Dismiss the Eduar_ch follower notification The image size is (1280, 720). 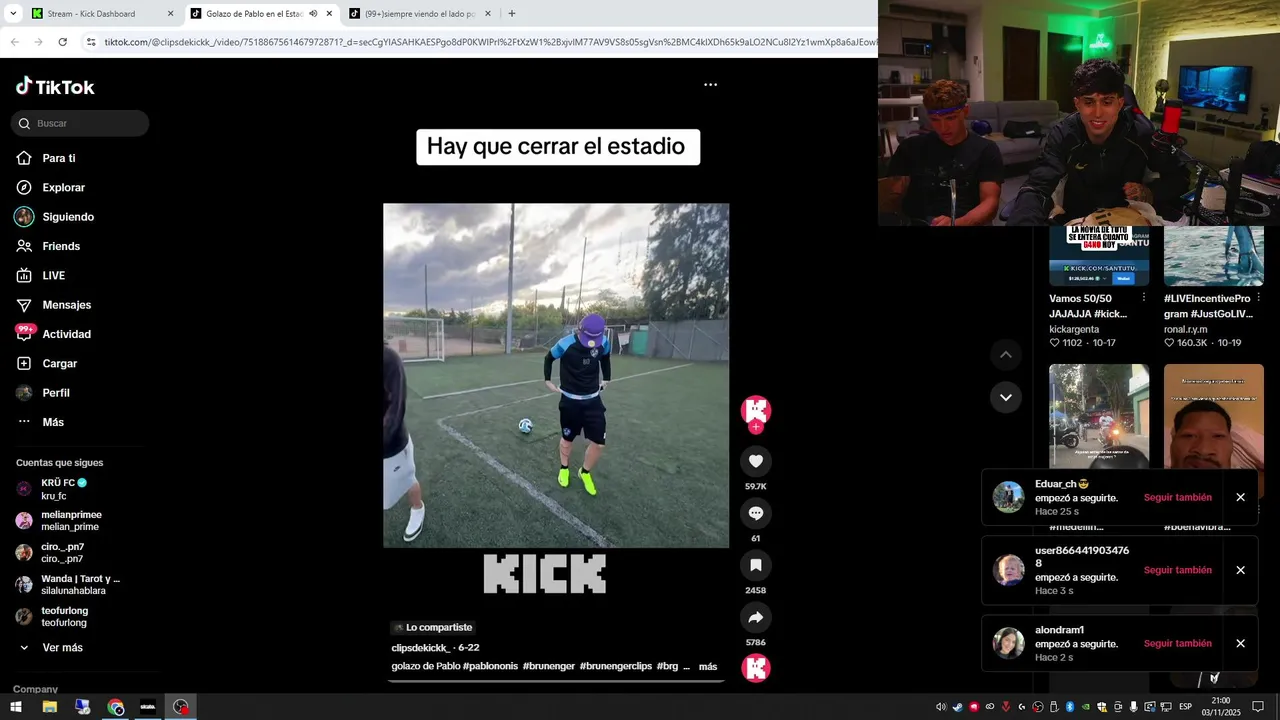tap(1240, 497)
